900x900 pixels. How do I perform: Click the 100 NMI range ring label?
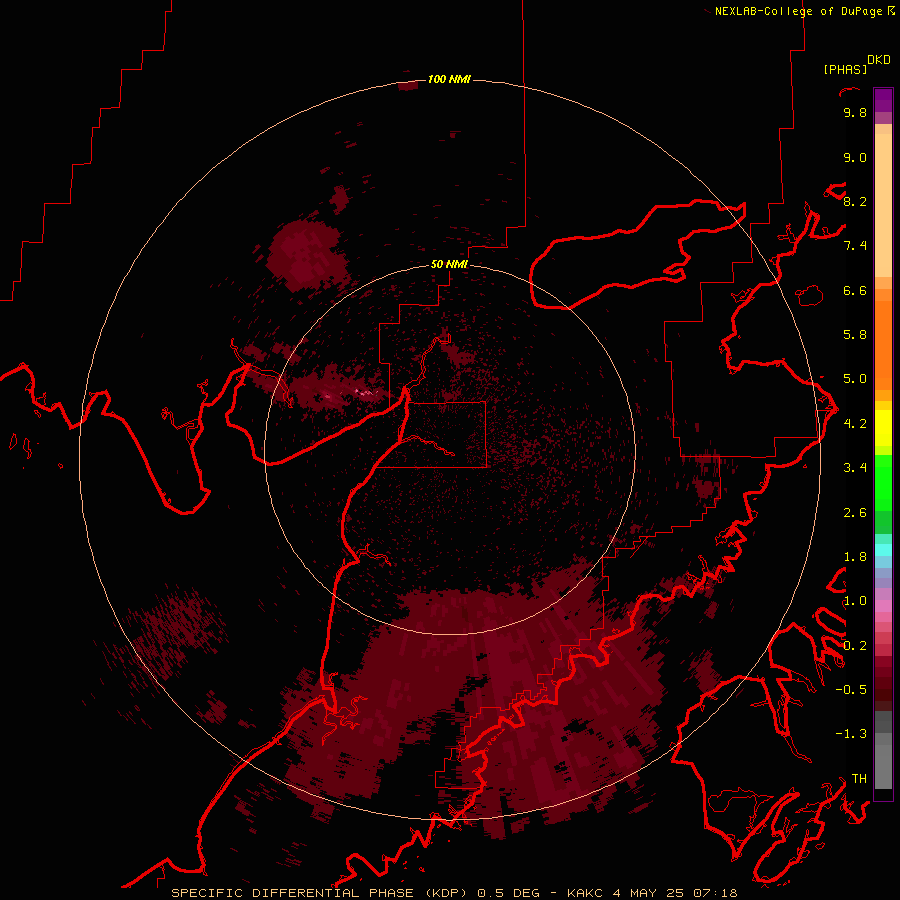point(449,79)
